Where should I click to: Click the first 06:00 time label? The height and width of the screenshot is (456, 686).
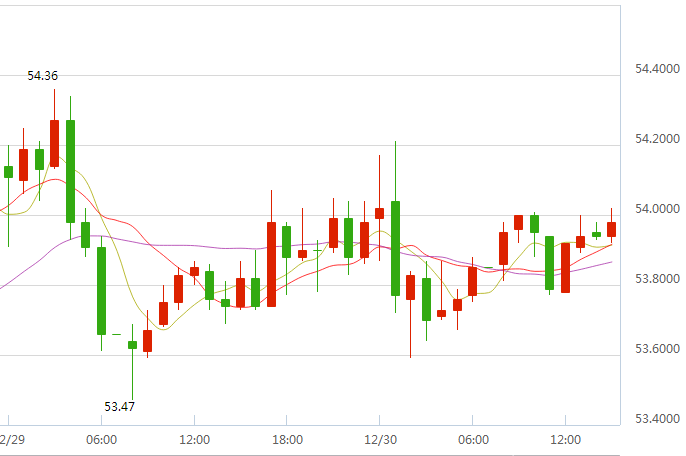point(102,440)
